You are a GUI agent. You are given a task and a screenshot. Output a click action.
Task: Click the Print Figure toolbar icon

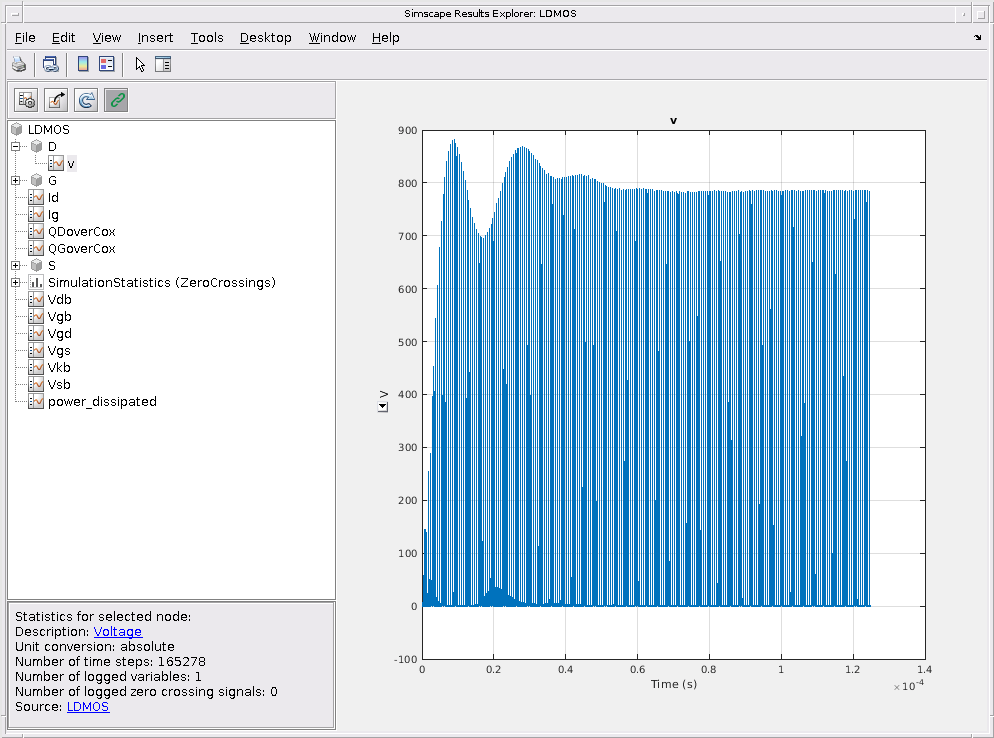[19, 65]
